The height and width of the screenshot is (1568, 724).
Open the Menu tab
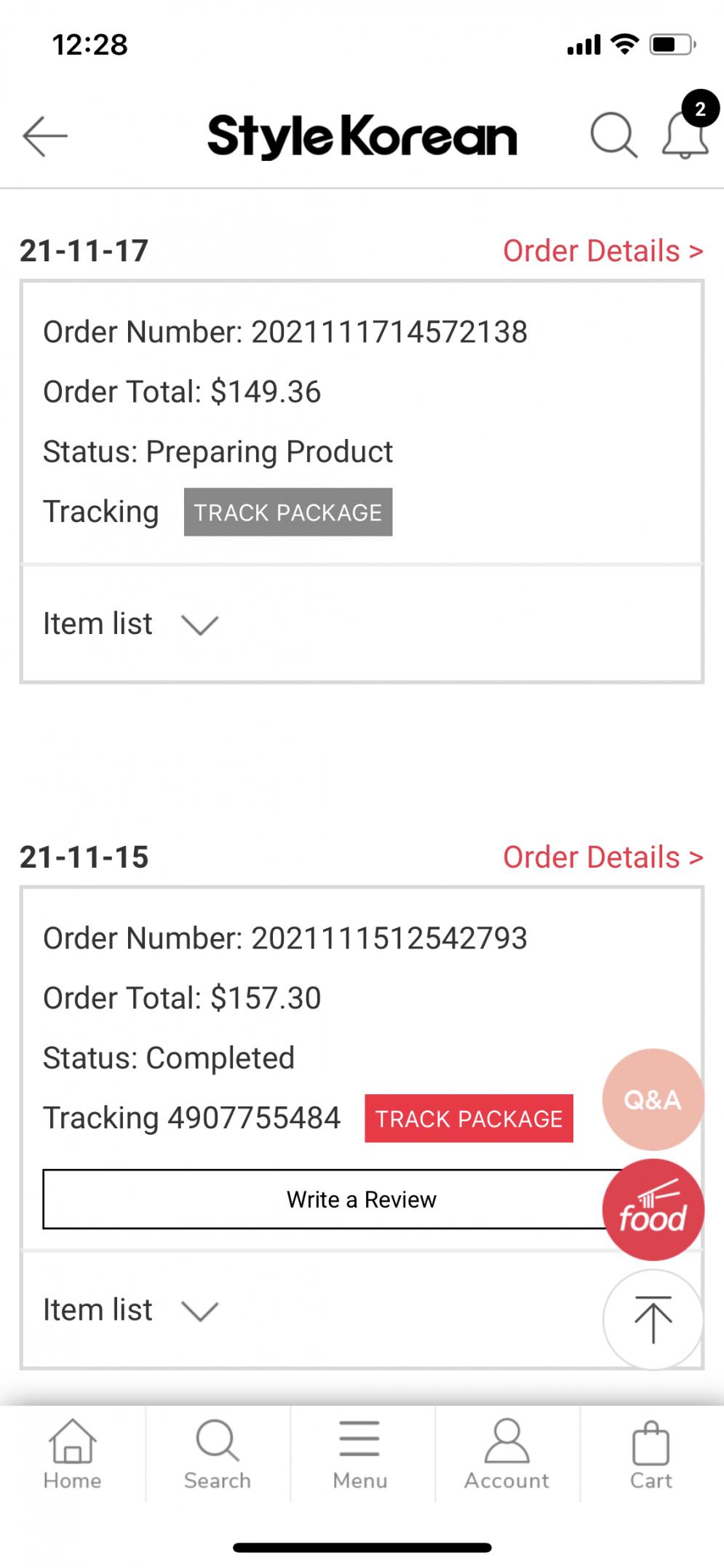[360, 1454]
